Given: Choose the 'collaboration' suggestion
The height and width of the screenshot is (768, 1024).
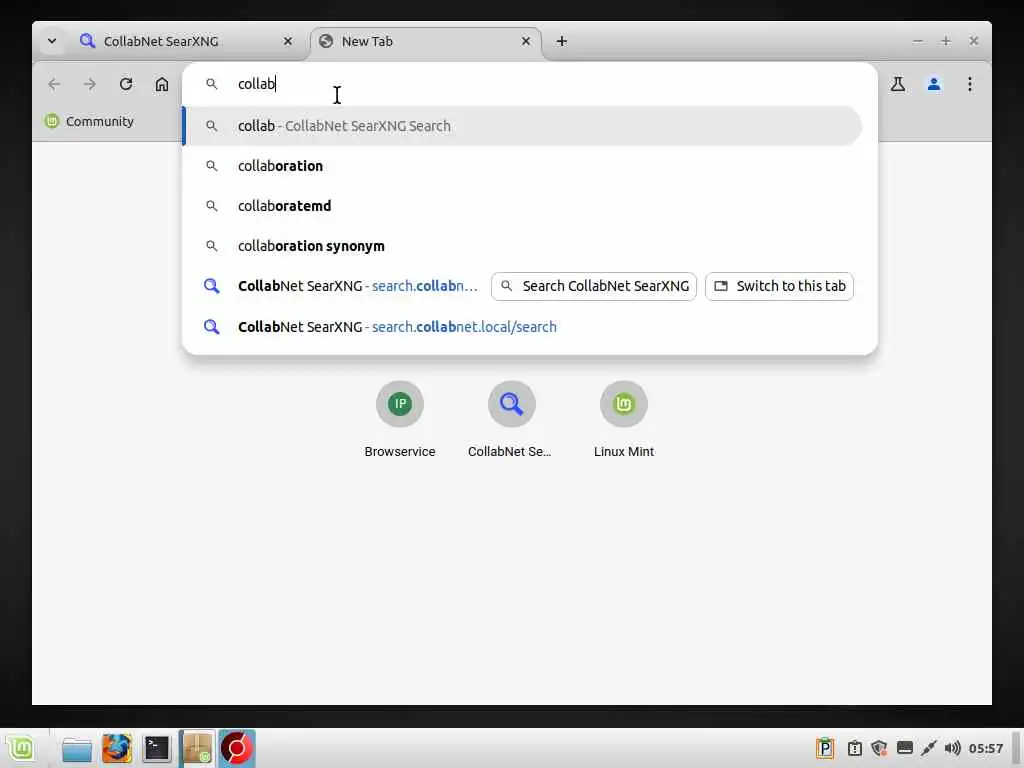Looking at the screenshot, I should pyautogui.click(x=522, y=166).
